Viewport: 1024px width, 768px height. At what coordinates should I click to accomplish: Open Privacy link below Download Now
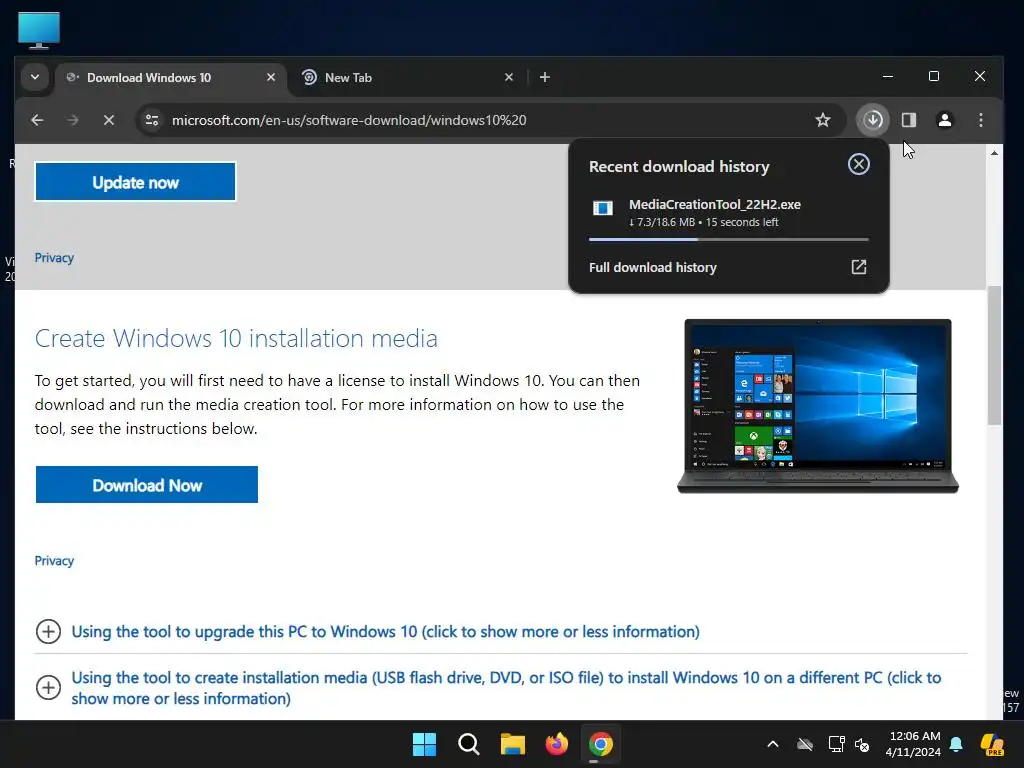(54, 561)
